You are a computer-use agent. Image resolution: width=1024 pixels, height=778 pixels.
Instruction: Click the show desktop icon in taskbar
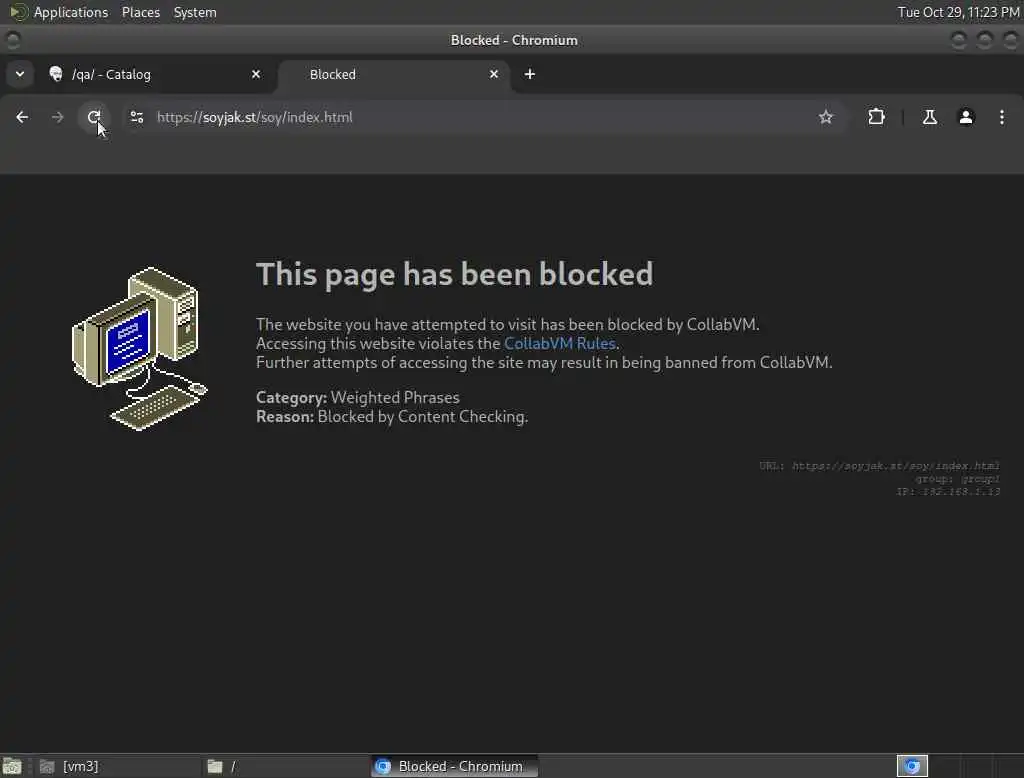click(12, 766)
